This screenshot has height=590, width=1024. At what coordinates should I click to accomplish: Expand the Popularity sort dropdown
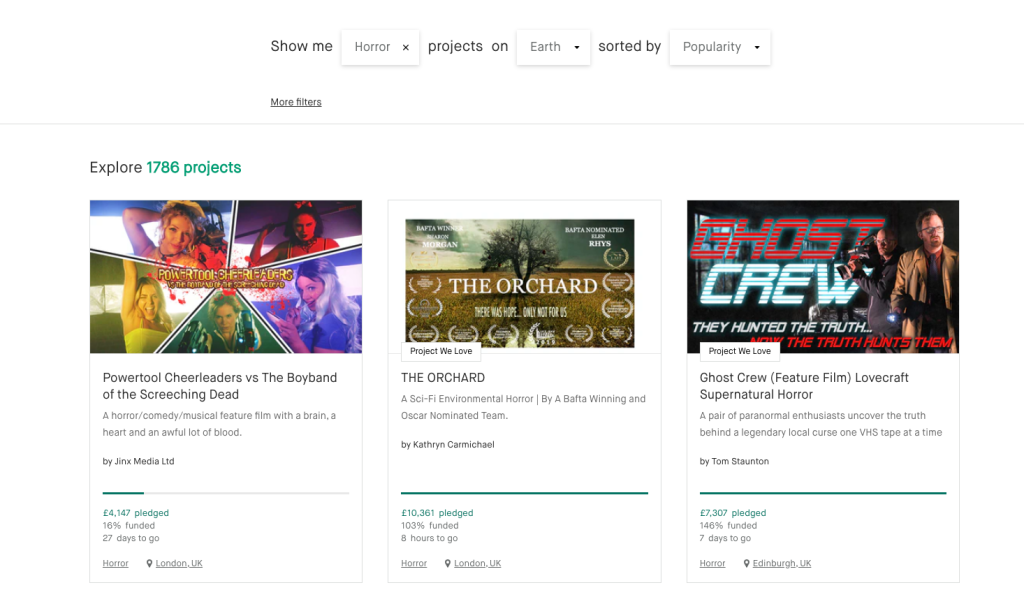click(720, 47)
